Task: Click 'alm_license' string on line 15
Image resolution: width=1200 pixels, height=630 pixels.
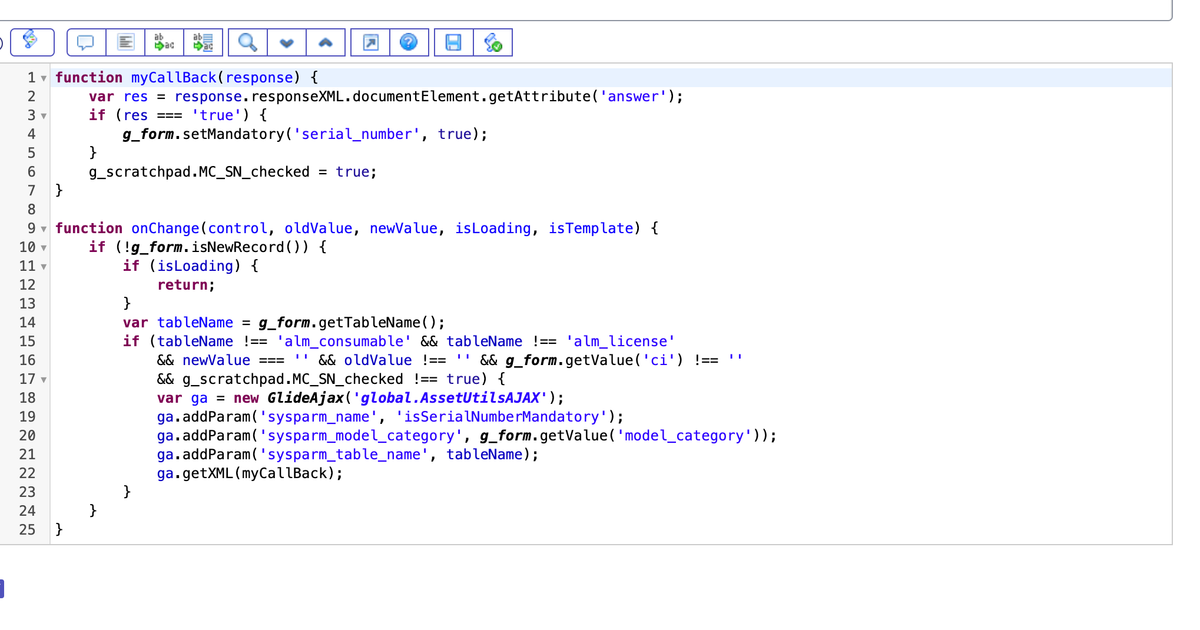Action: point(620,341)
